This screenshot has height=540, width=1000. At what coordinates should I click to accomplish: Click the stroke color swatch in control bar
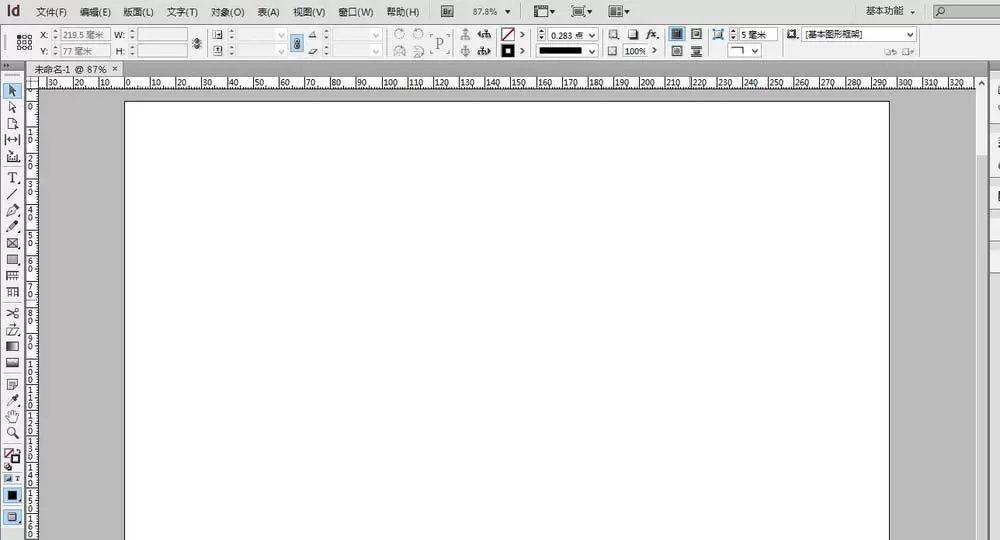click(508, 51)
